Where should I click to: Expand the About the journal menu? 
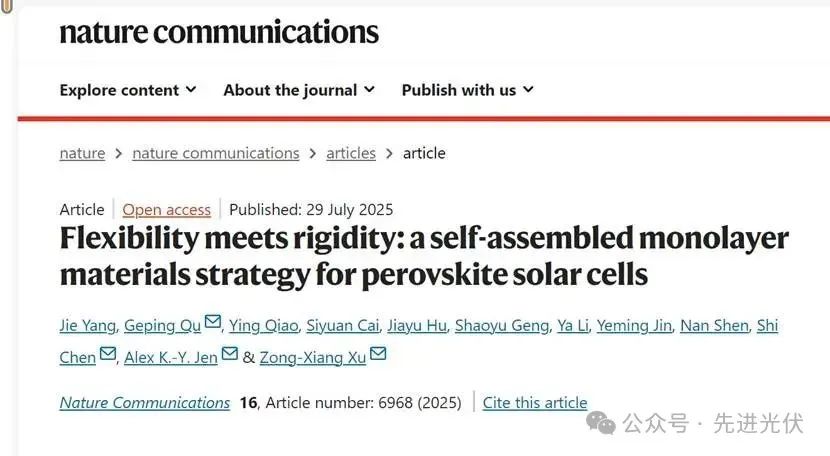tap(299, 90)
